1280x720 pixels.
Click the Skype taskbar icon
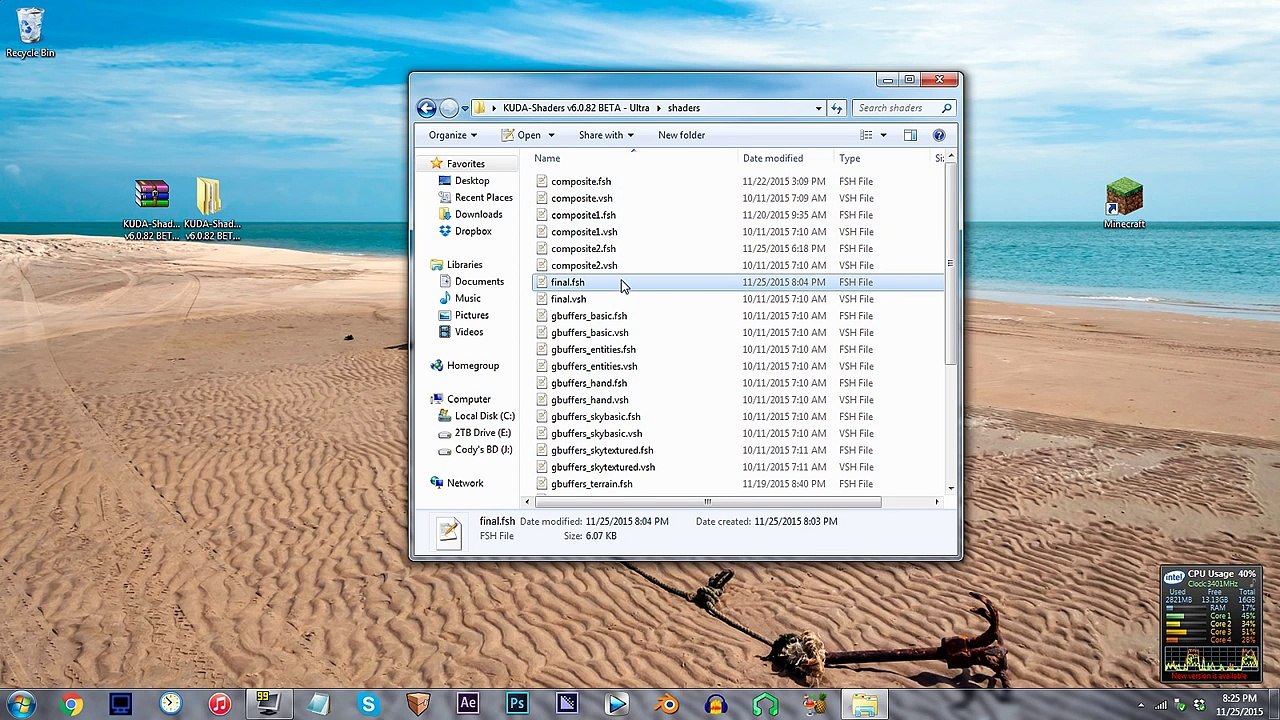click(x=368, y=704)
